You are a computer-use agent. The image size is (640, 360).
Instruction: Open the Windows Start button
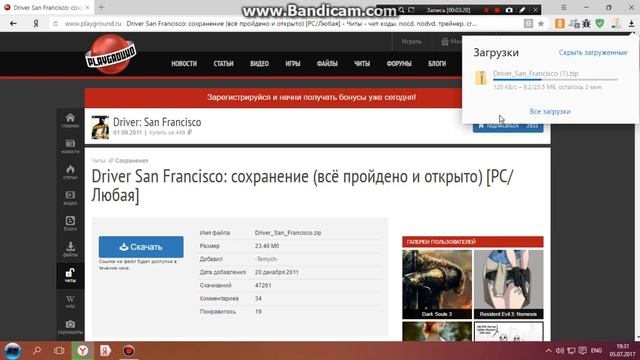pos(12,351)
